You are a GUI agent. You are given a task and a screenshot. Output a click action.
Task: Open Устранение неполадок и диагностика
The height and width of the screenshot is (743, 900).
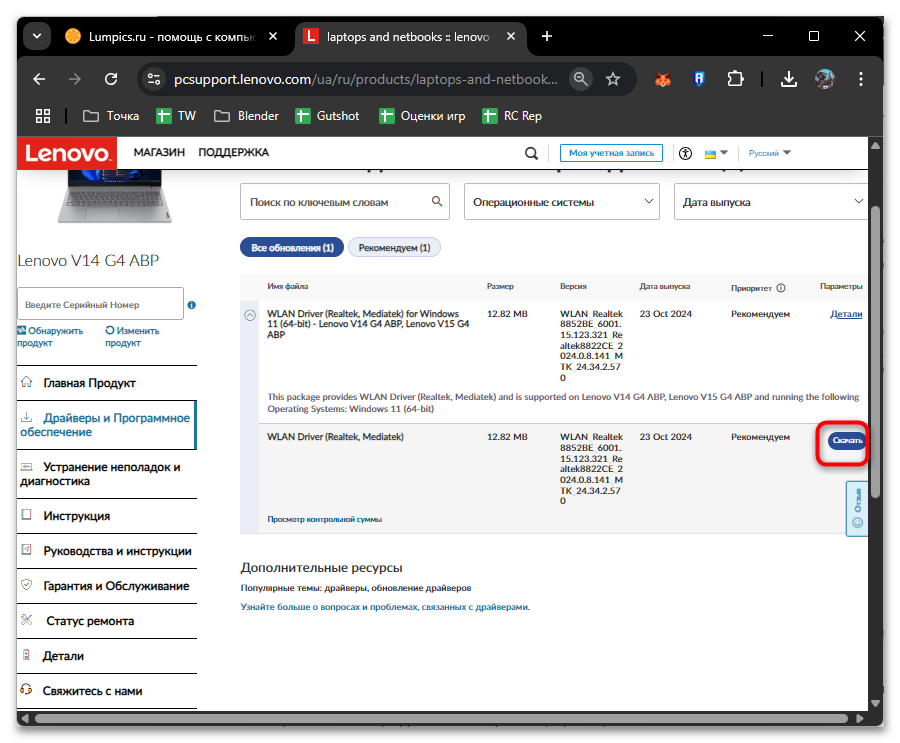[107, 474]
